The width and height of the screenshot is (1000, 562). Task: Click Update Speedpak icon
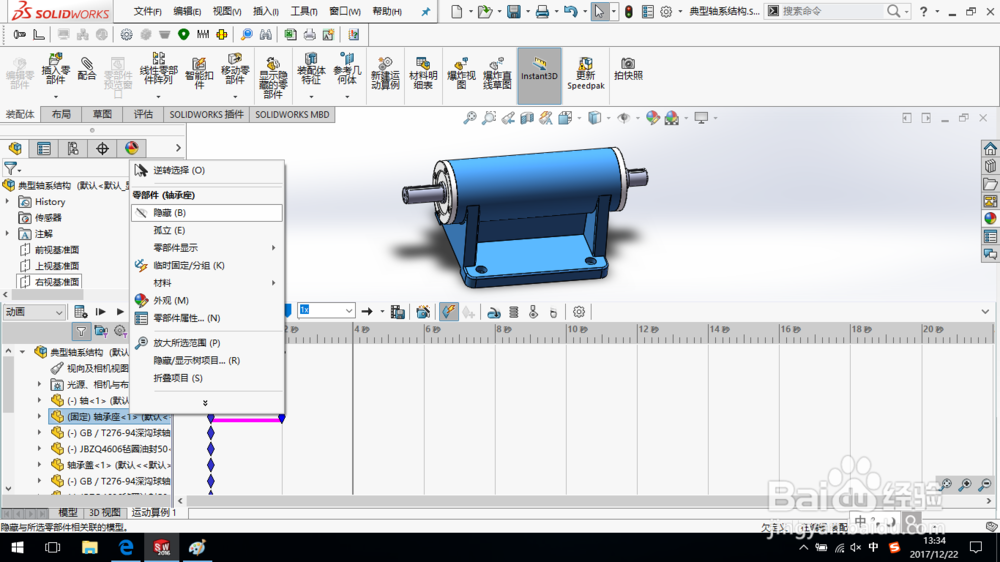[585, 73]
